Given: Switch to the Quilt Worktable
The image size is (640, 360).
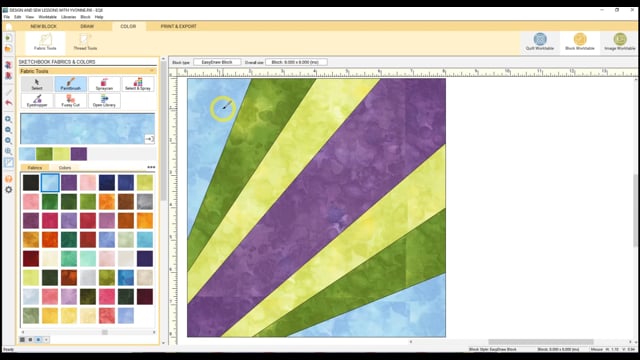Looking at the screenshot, I should (540, 42).
